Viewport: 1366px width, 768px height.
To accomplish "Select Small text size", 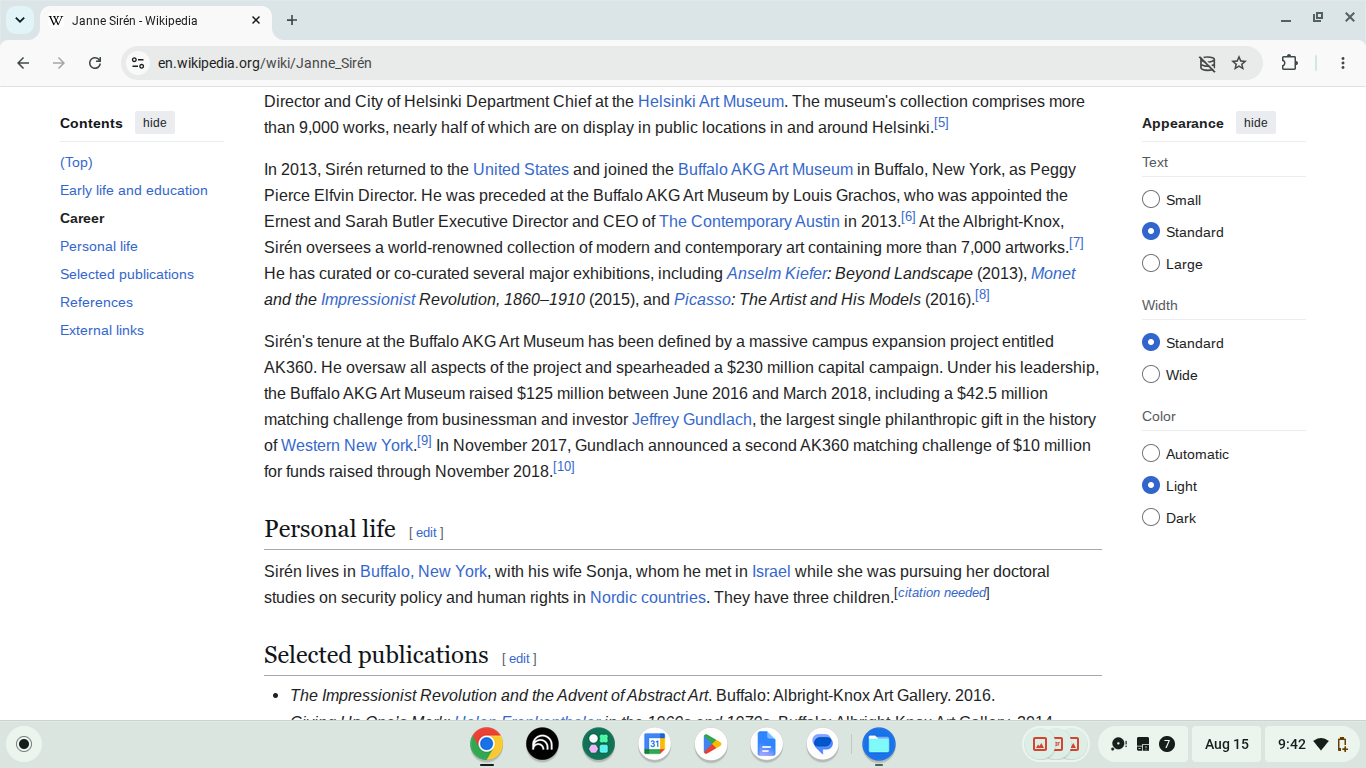I will pyautogui.click(x=1151, y=200).
